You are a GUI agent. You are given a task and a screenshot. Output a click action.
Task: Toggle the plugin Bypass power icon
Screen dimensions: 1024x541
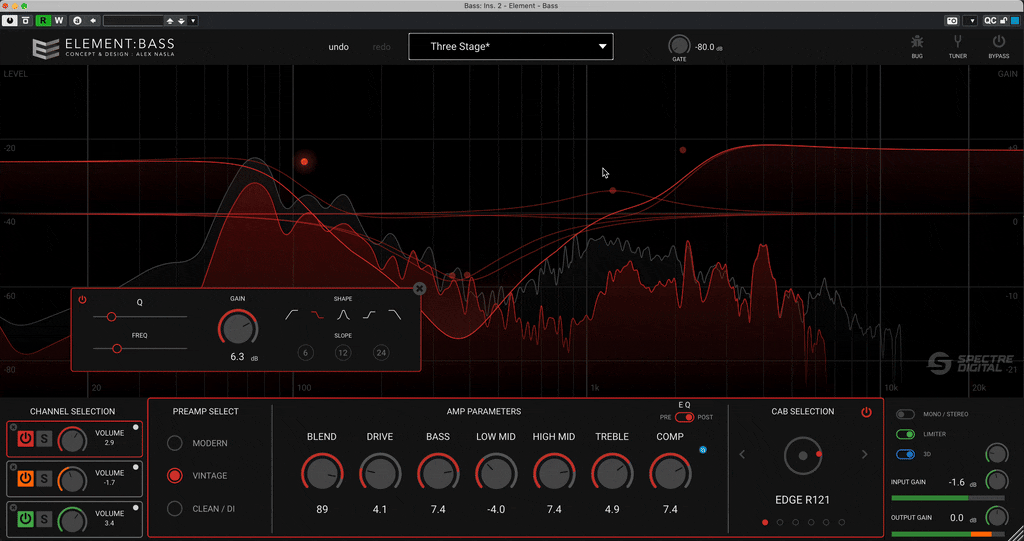point(999,42)
